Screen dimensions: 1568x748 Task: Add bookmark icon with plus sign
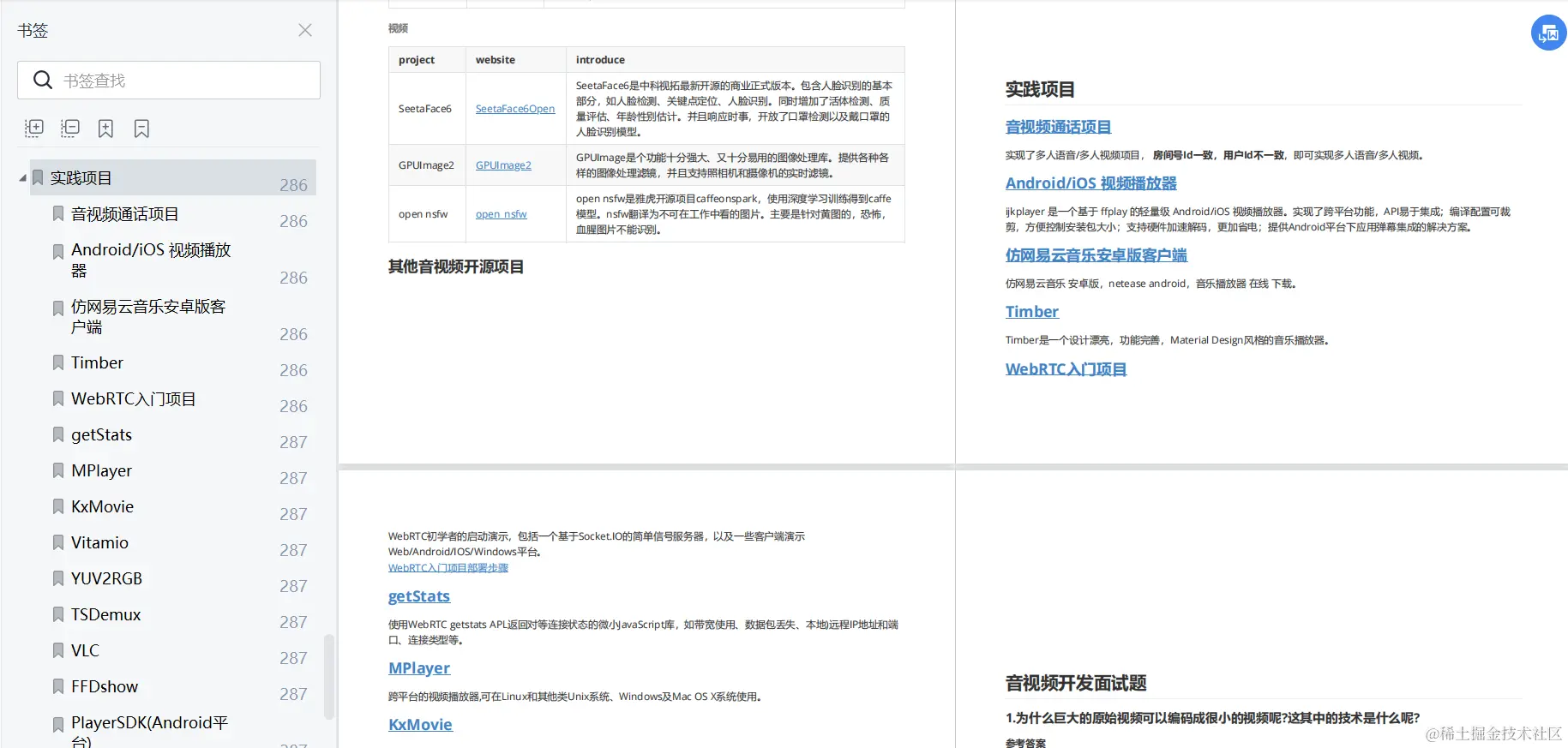pos(105,129)
